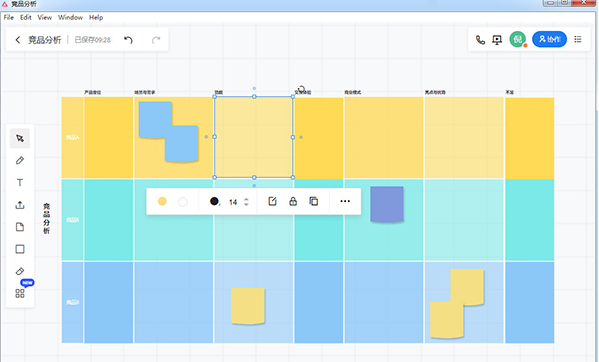The image size is (599, 362).
Task: Open the template grid with NEW badge
Action: (20, 293)
